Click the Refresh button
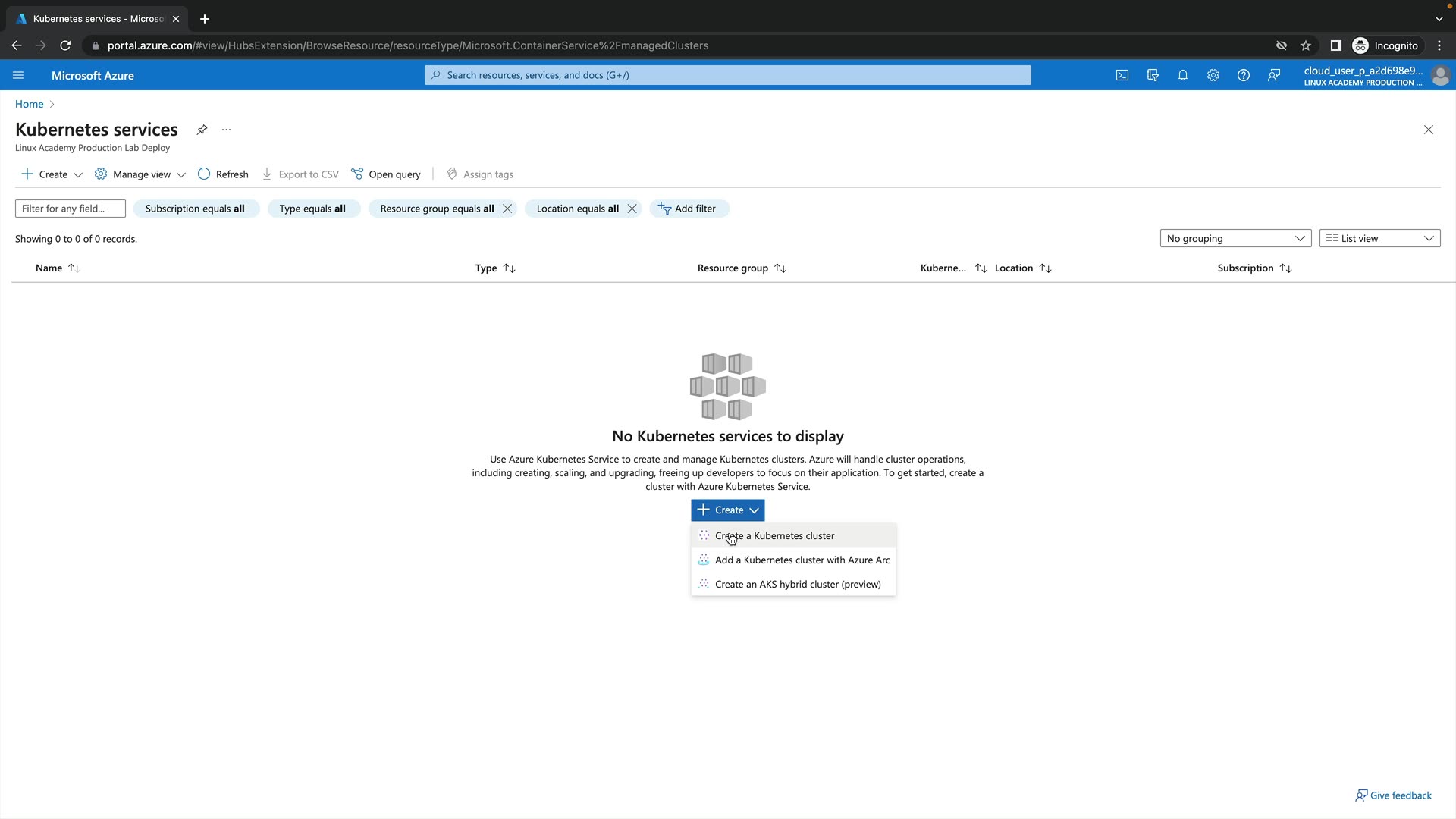The width and height of the screenshot is (1456, 819). pos(223,174)
